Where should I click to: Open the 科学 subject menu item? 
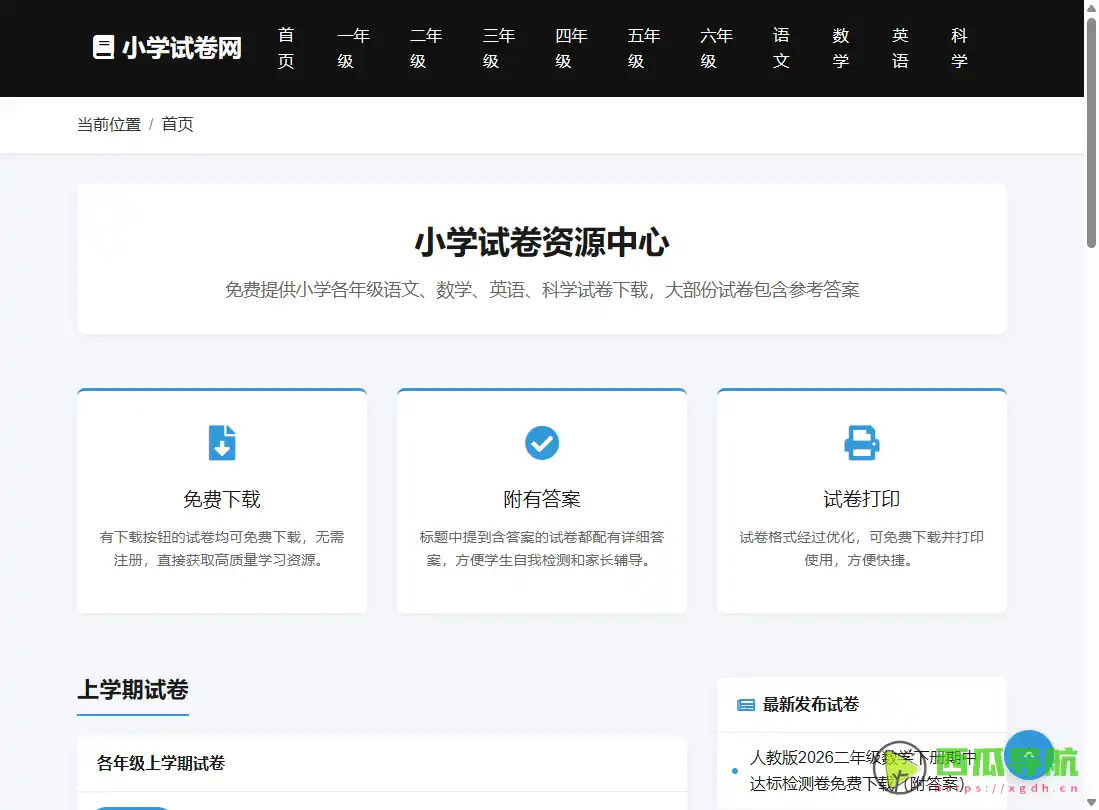click(x=959, y=47)
